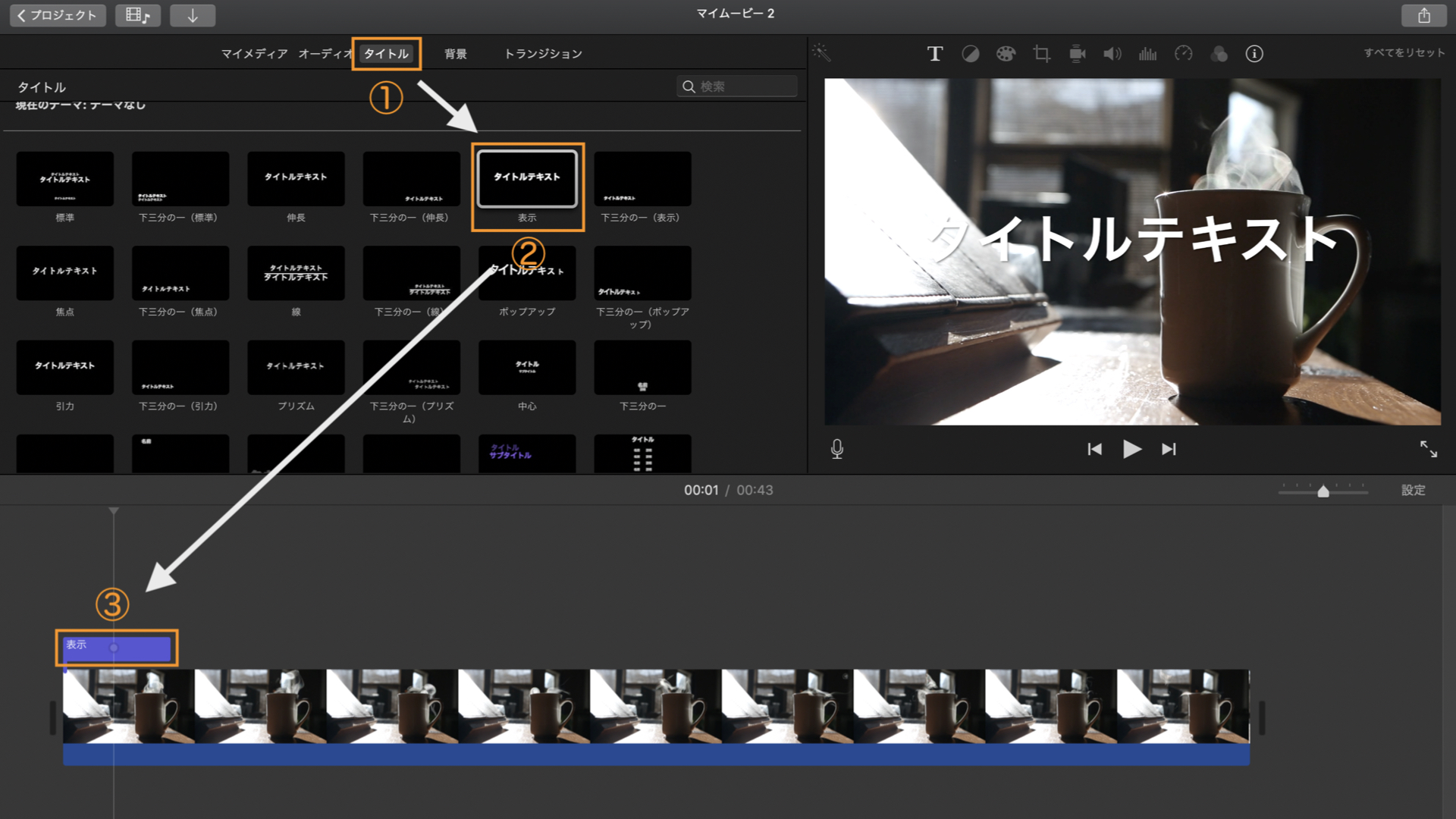Click the share export icon
The width and height of the screenshot is (1456, 819).
coord(1424,15)
